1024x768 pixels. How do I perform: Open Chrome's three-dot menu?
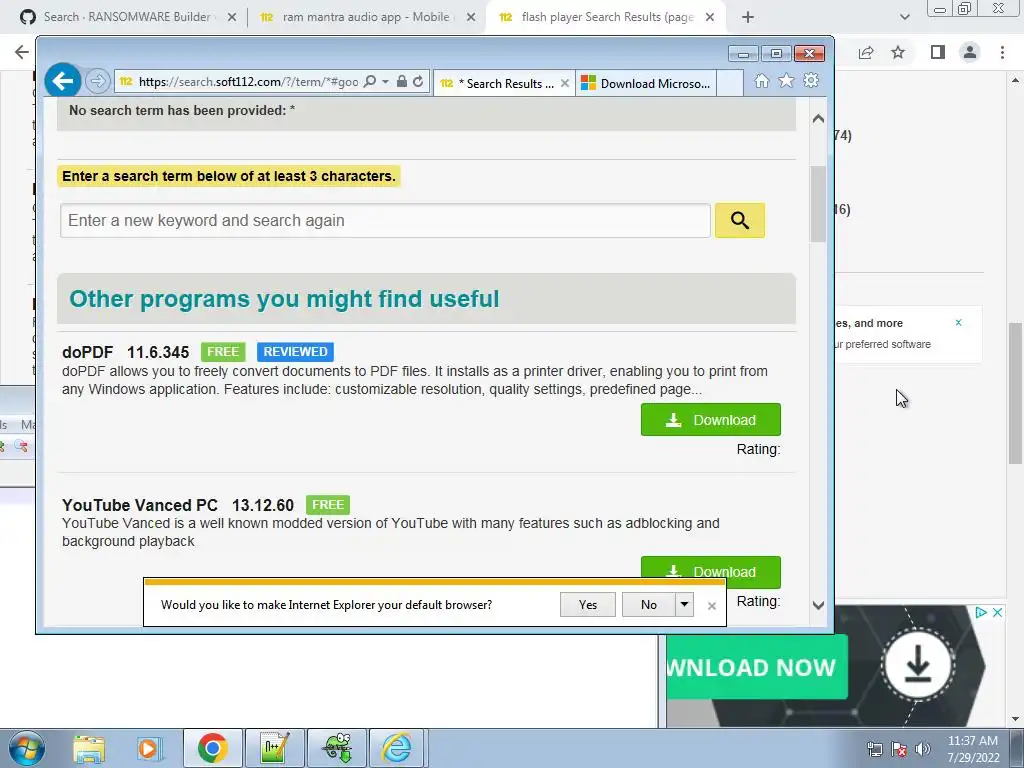1002,52
